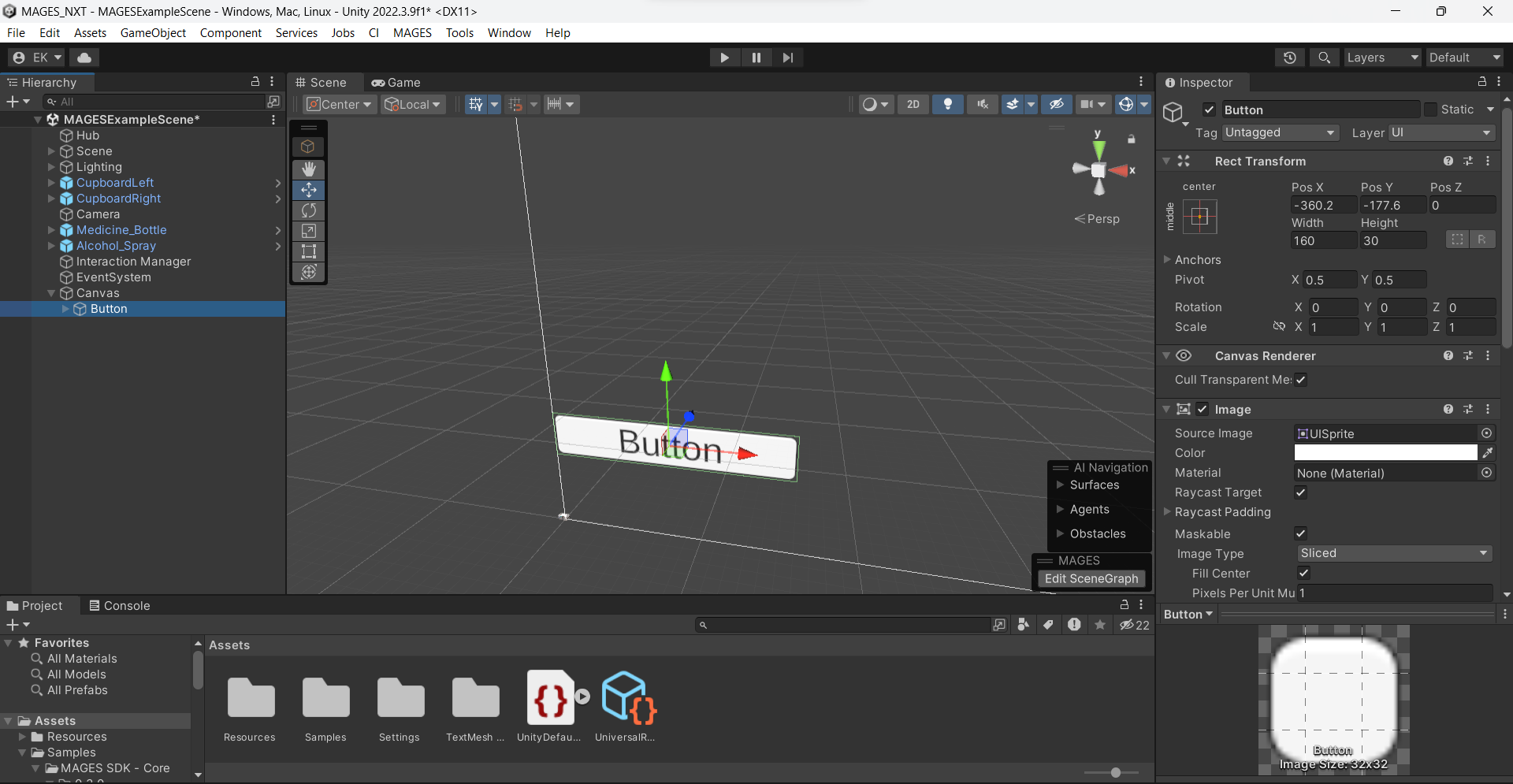Disable the Maskable checkbox
The width and height of the screenshot is (1513, 784).
[1300, 533]
